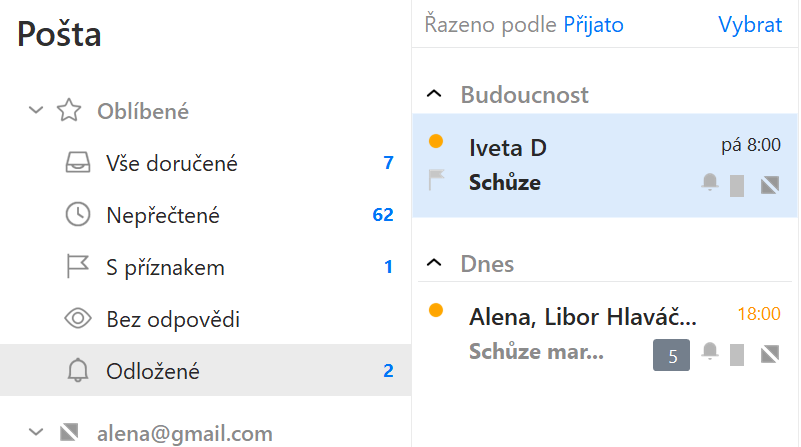Screen dimensions: 801x447
Task: Collapse the alena@gmail.com account tree
Action: pyautogui.click(x=36, y=432)
